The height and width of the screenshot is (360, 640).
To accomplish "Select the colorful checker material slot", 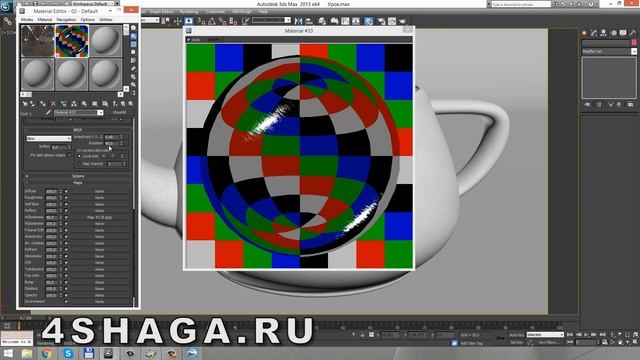I will [72, 41].
